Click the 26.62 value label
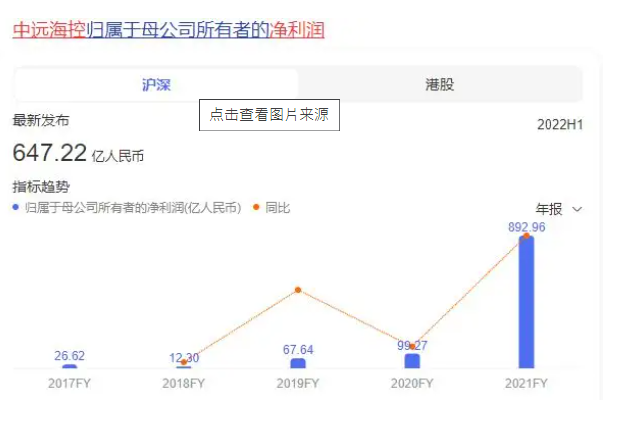Screen dimensions: 622x440 (69, 355)
